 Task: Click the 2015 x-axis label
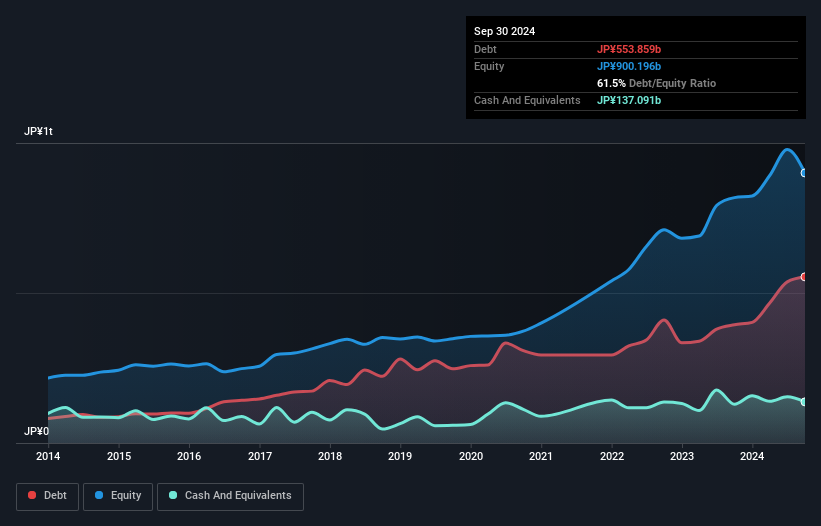(119, 456)
